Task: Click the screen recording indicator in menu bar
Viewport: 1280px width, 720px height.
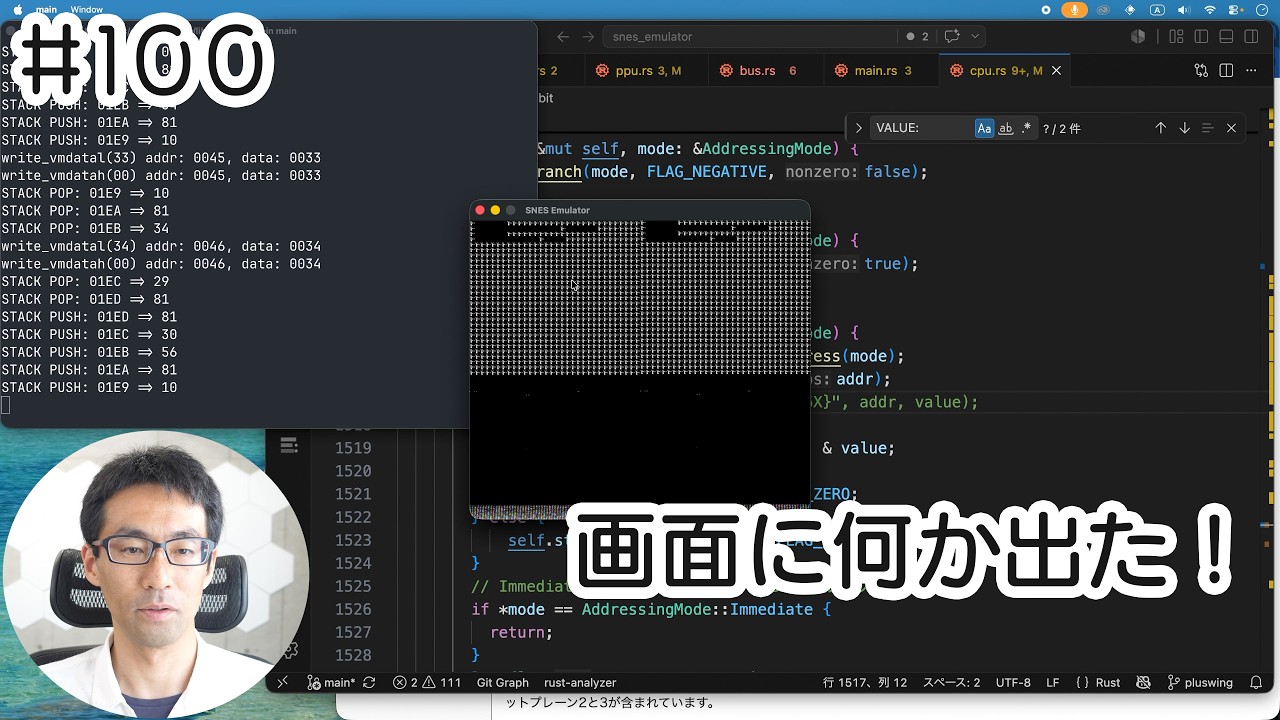Action: 1046,10
